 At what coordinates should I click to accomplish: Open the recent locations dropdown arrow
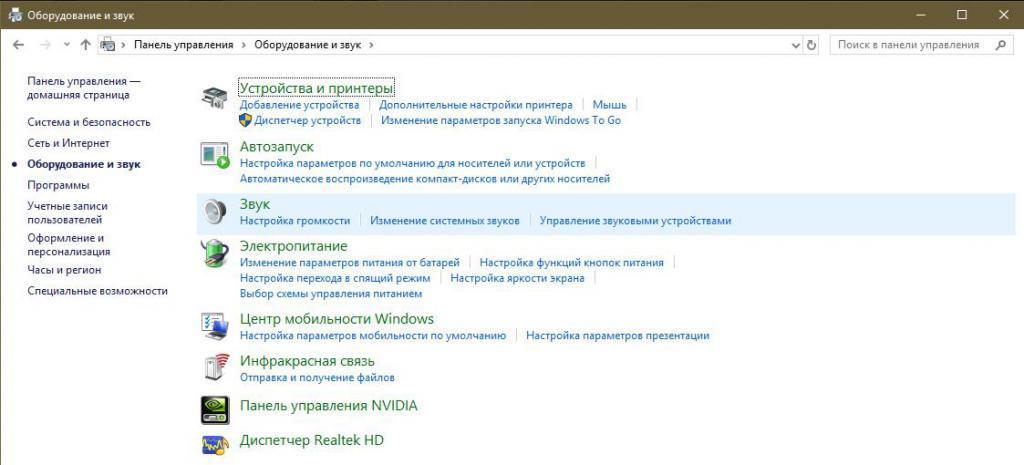click(66, 45)
